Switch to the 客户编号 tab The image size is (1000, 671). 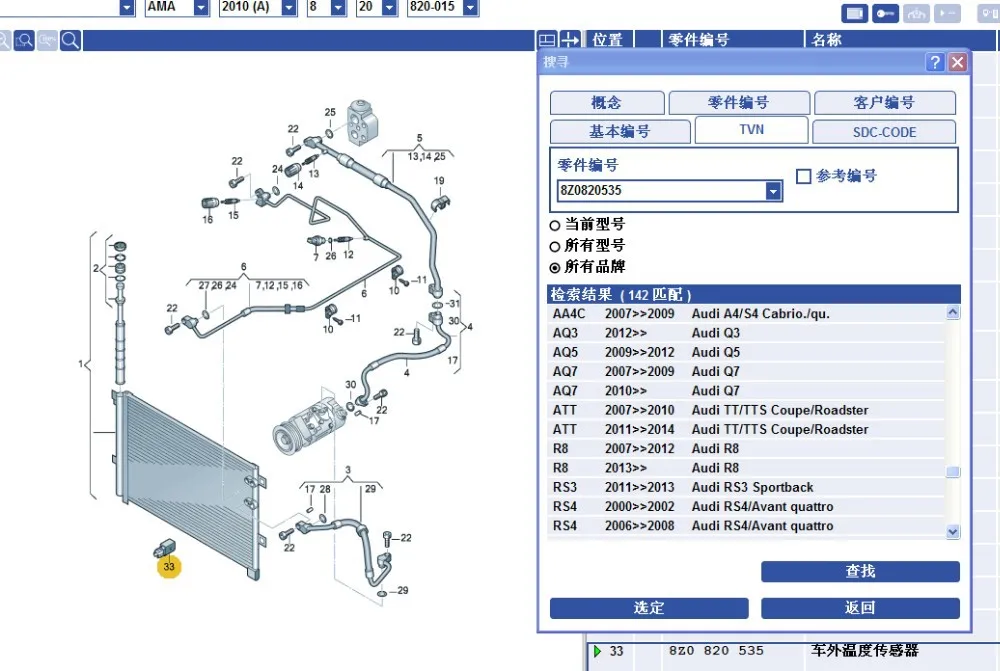[x=885, y=103]
